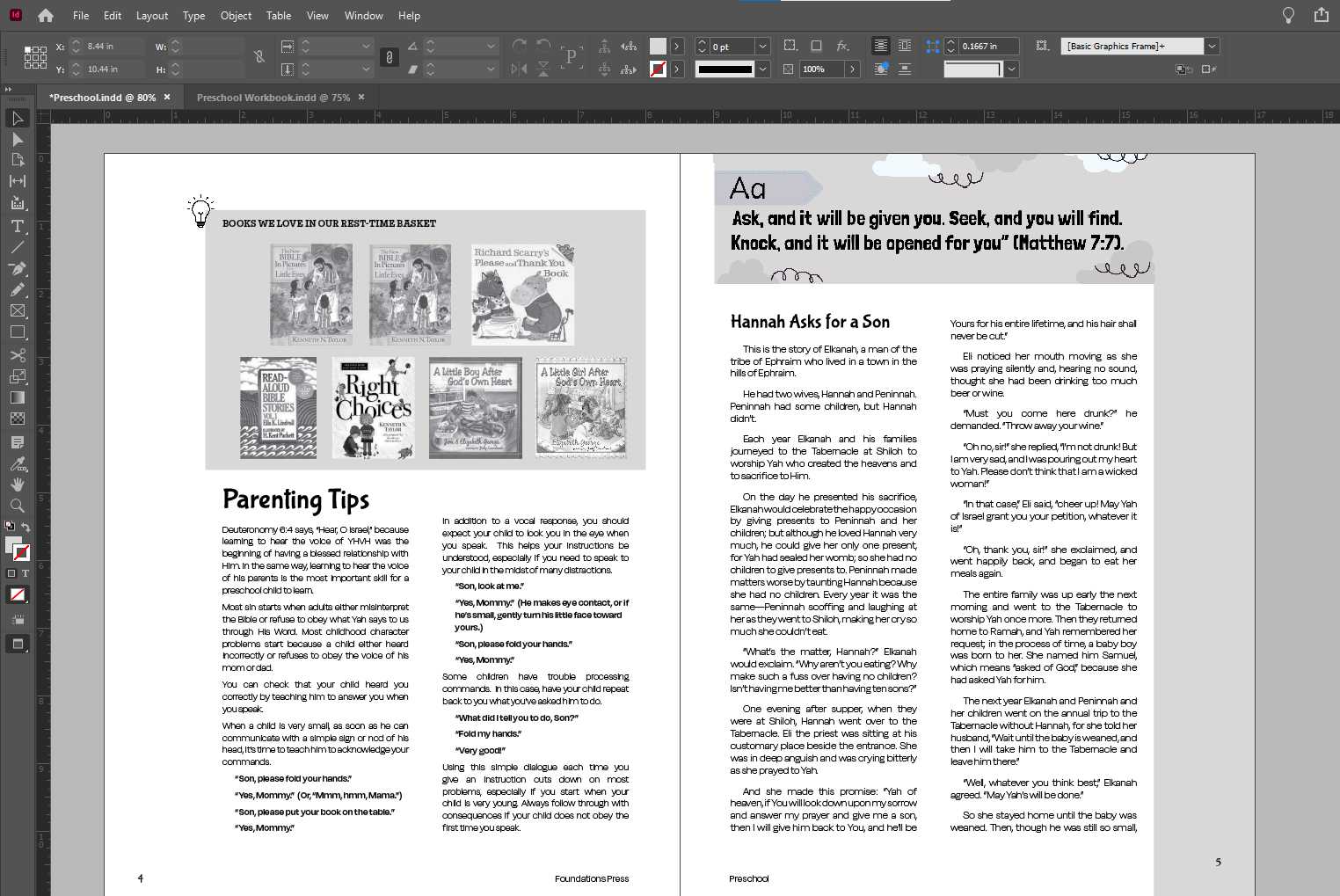Open the File menu
This screenshot has width=1340, height=896.
click(81, 15)
